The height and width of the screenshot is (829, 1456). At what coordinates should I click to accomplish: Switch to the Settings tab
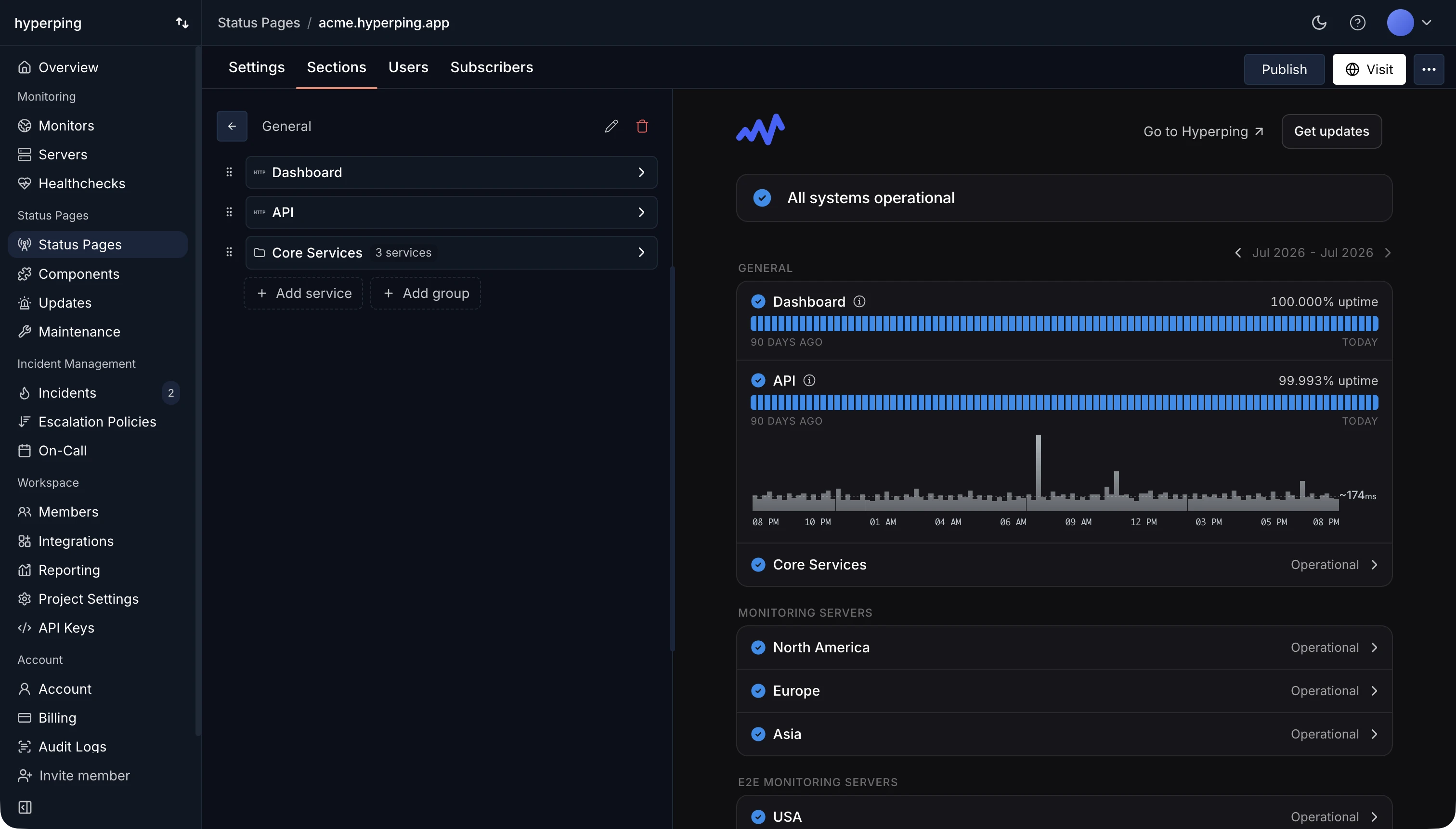point(256,67)
